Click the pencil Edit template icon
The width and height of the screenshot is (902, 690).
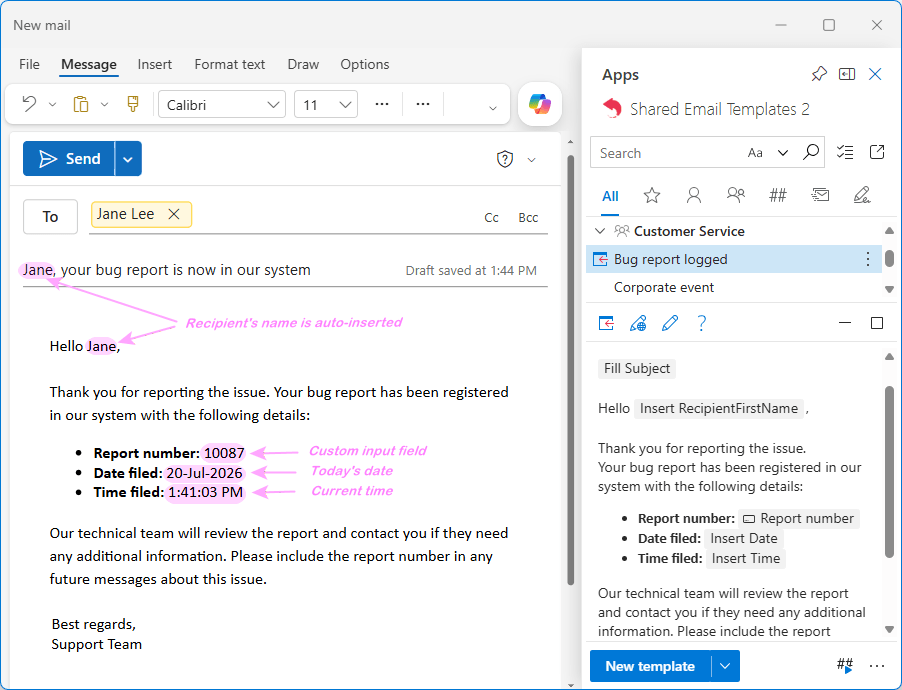[670, 323]
